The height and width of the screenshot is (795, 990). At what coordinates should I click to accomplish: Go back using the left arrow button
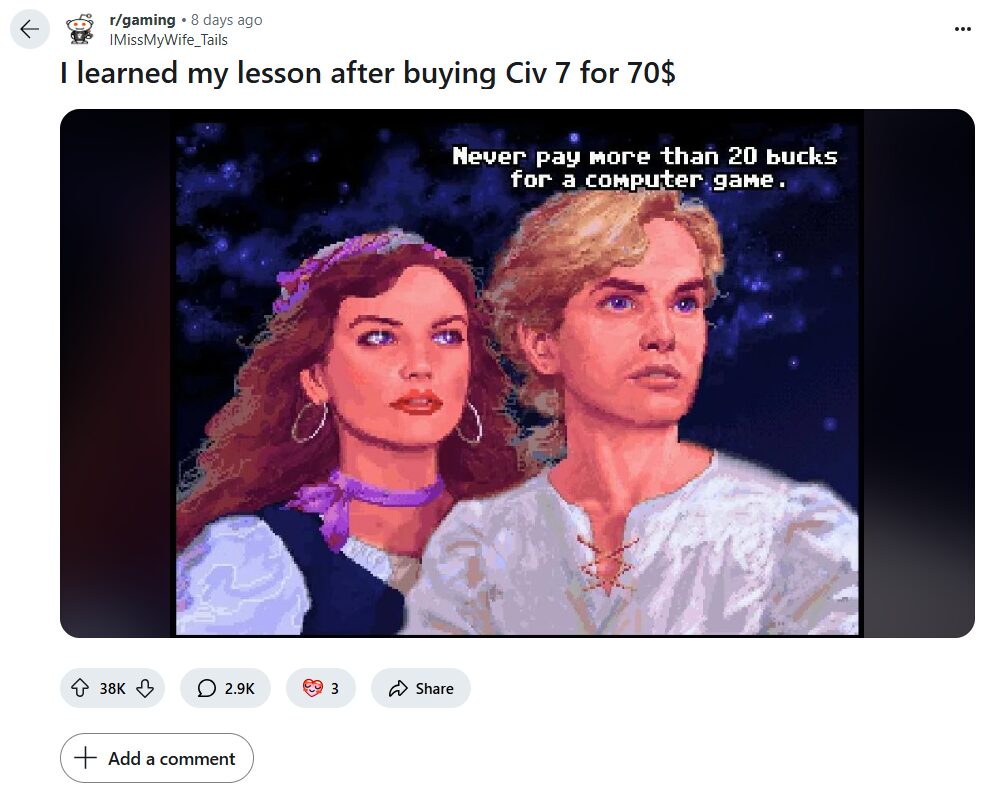(x=30, y=29)
